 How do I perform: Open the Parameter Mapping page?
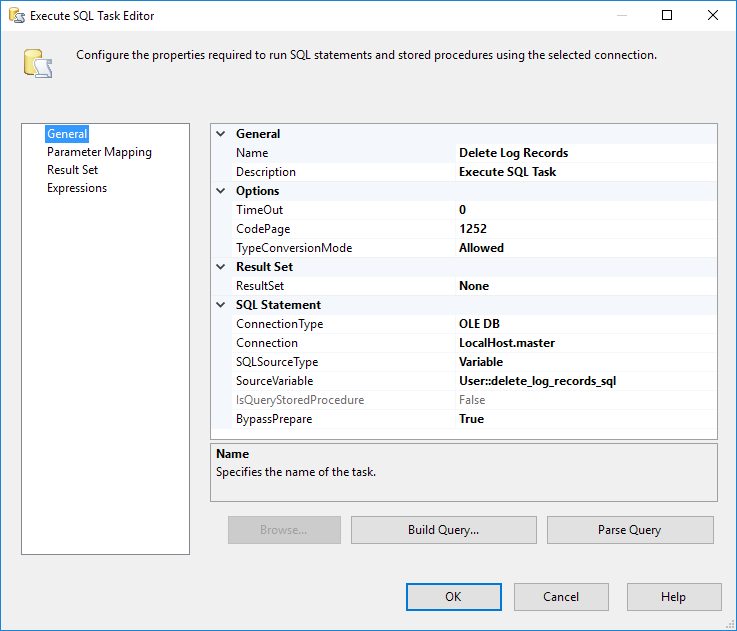[99, 152]
